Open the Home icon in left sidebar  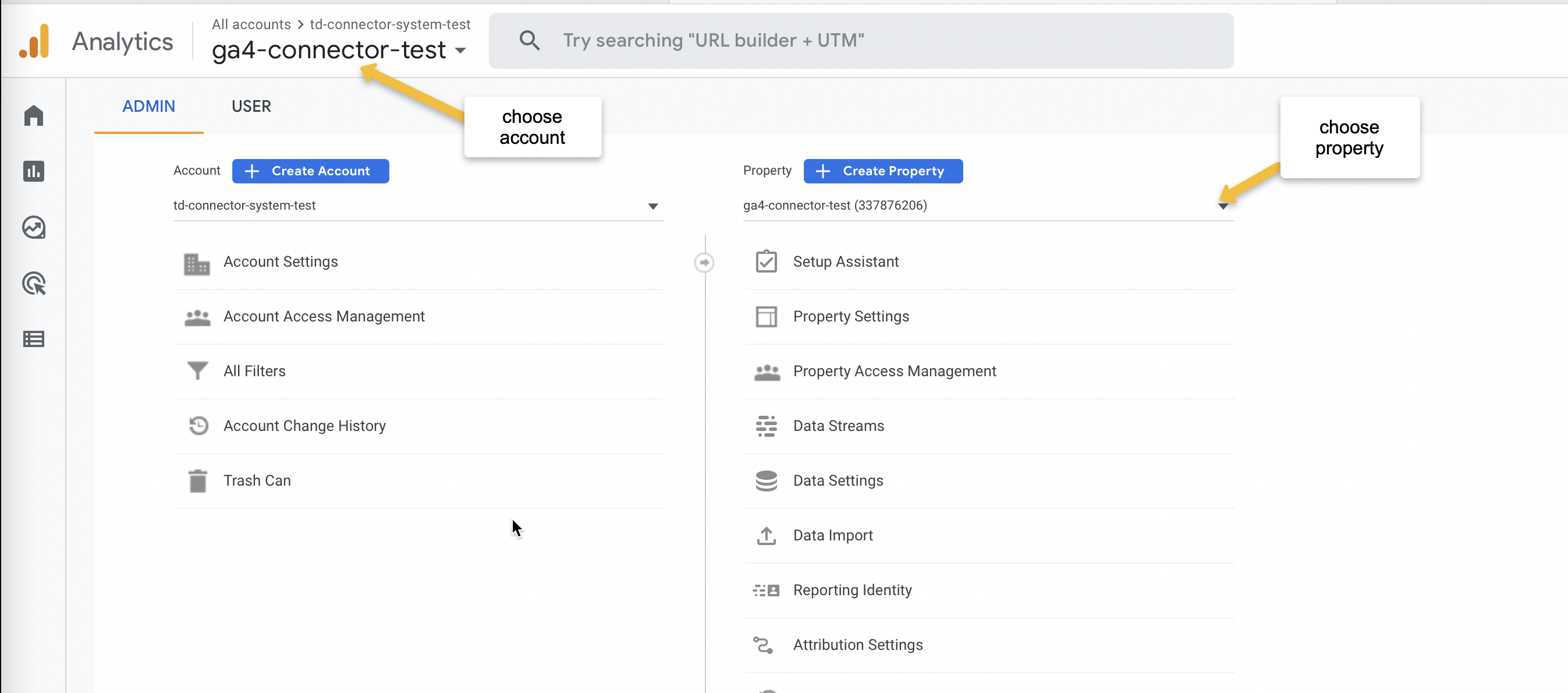pyautogui.click(x=34, y=115)
